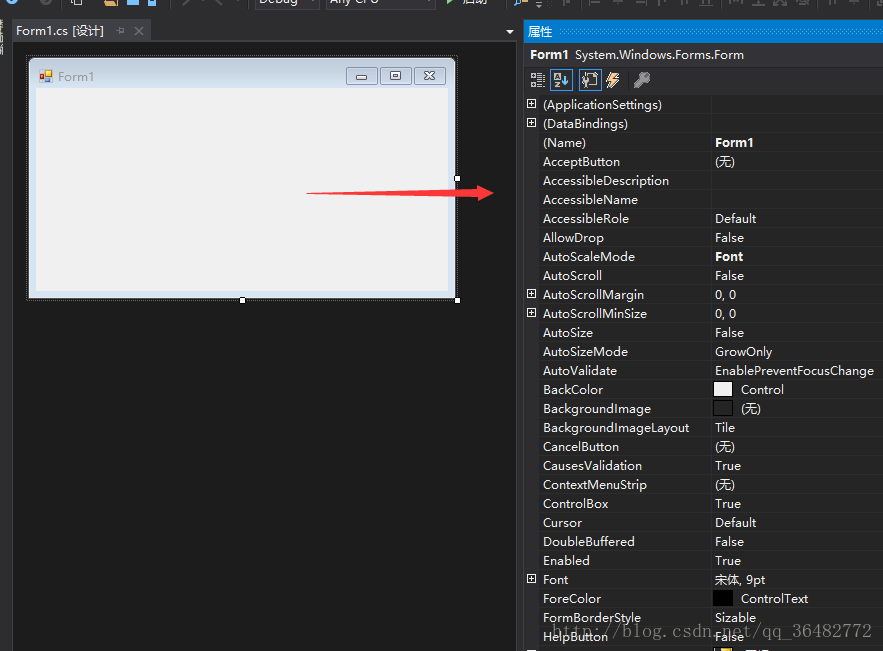Click AutoValidate value EnablePreventFocusChange

click(794, 371)
